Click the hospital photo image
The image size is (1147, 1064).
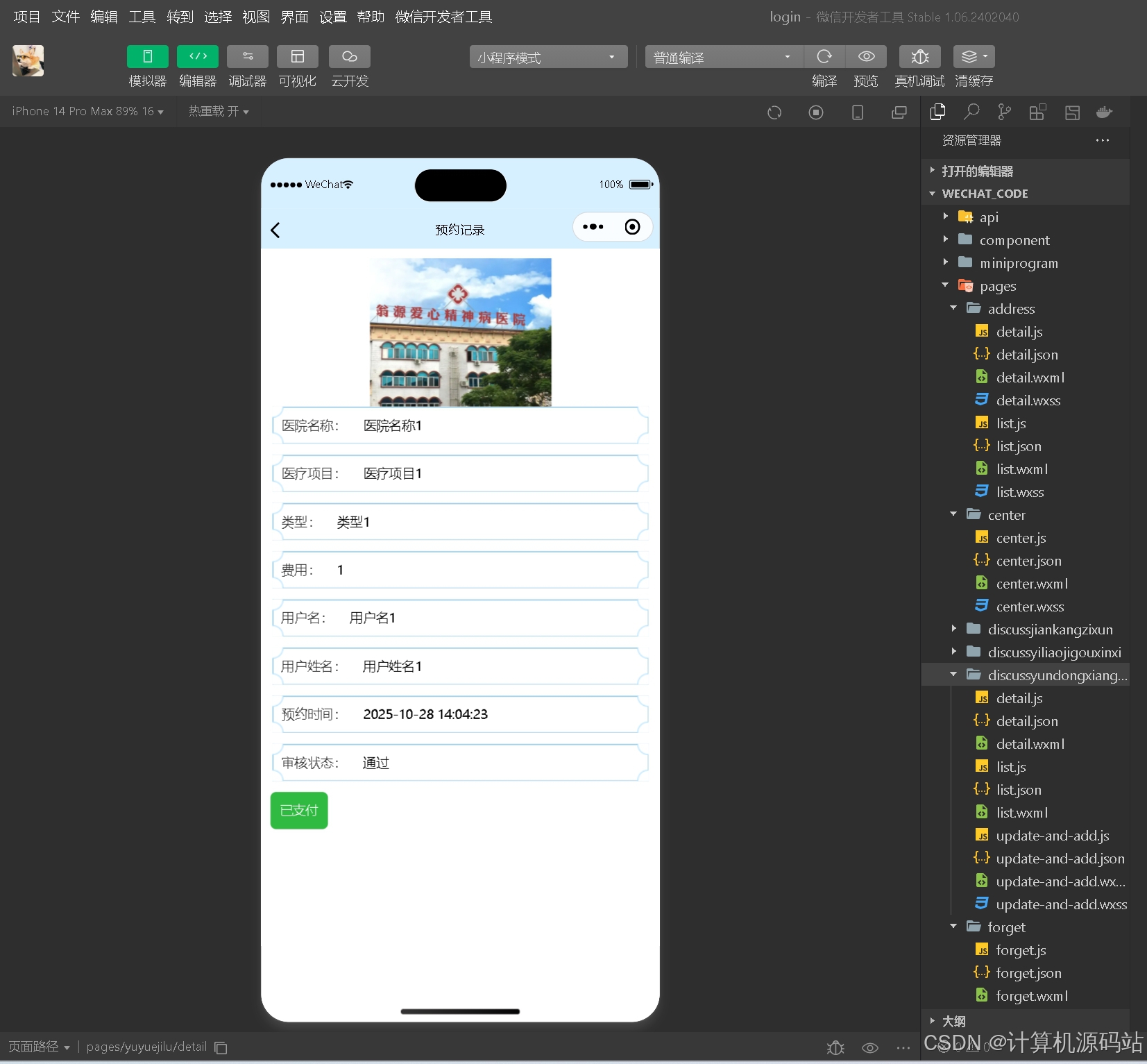click(461, 332)
